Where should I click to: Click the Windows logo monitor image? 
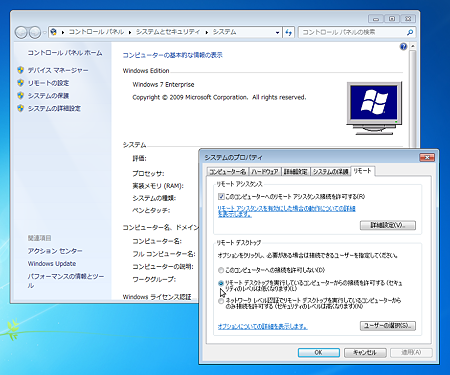pos(374,108)
